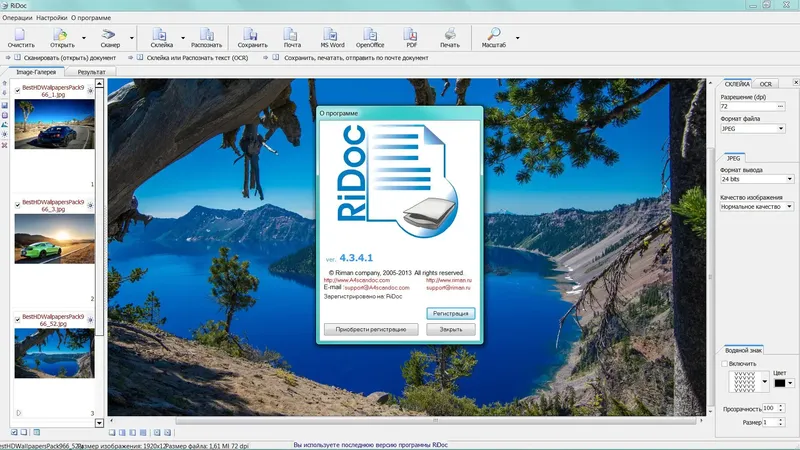Click the Регистрация button

[x=451, y=313]
